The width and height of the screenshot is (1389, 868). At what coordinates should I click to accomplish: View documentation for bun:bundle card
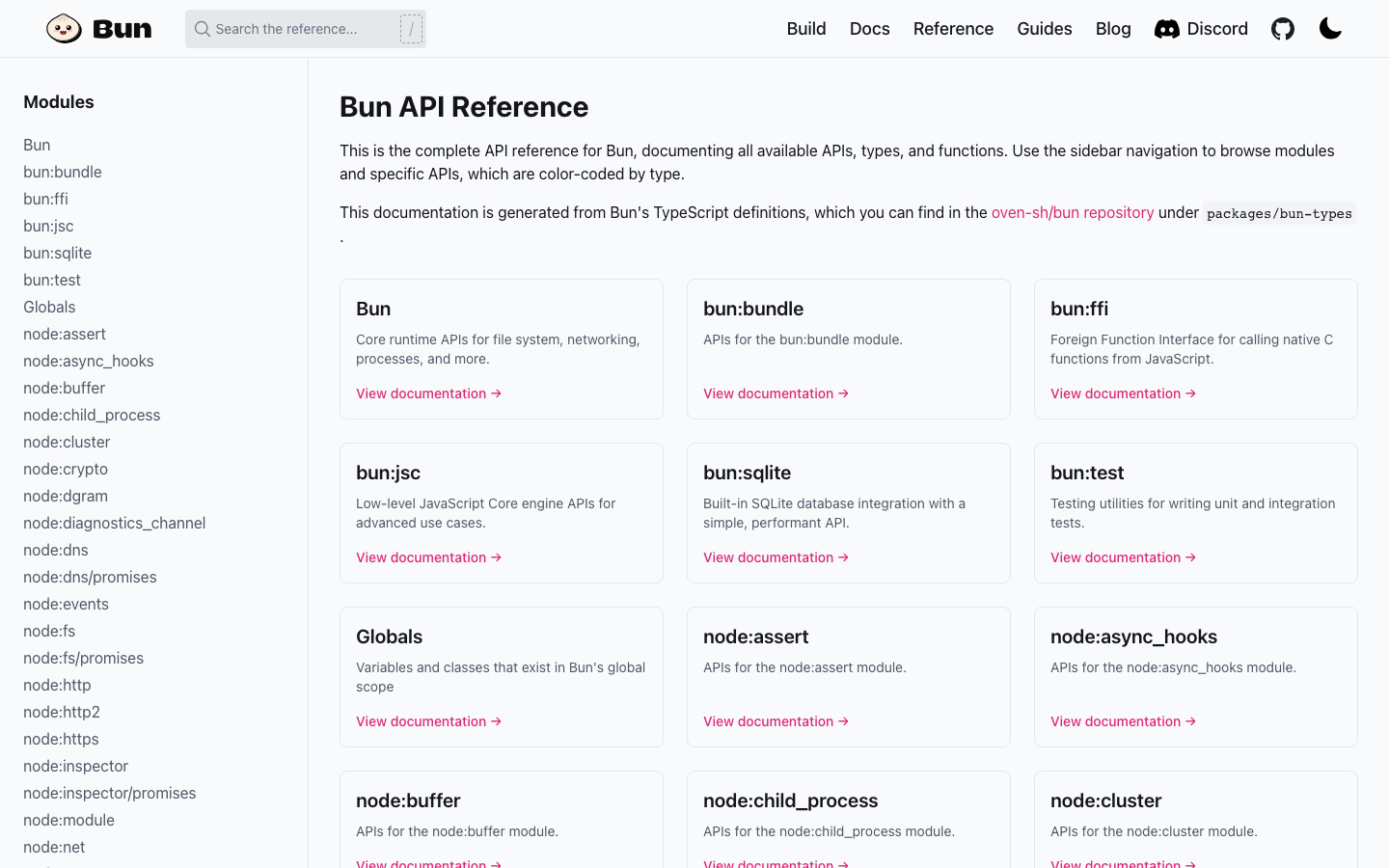(776, 393)
